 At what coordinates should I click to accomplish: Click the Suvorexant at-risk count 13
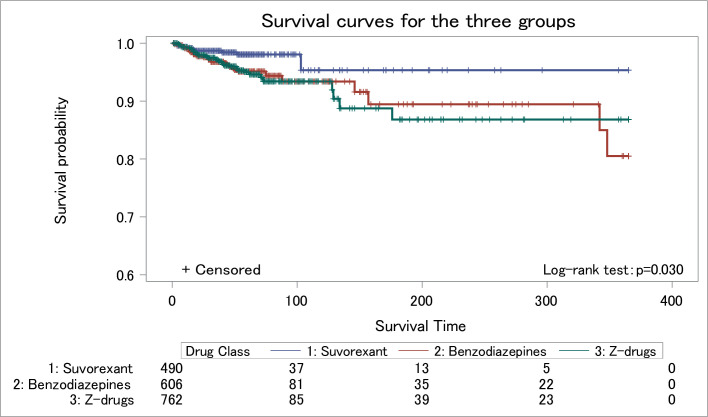click(x=422, y=367)
